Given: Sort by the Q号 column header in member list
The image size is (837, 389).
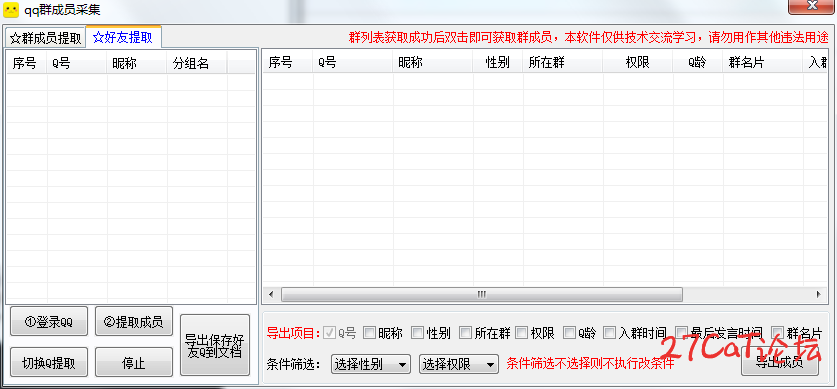Looking at the screenshot, I should (352, 63).
